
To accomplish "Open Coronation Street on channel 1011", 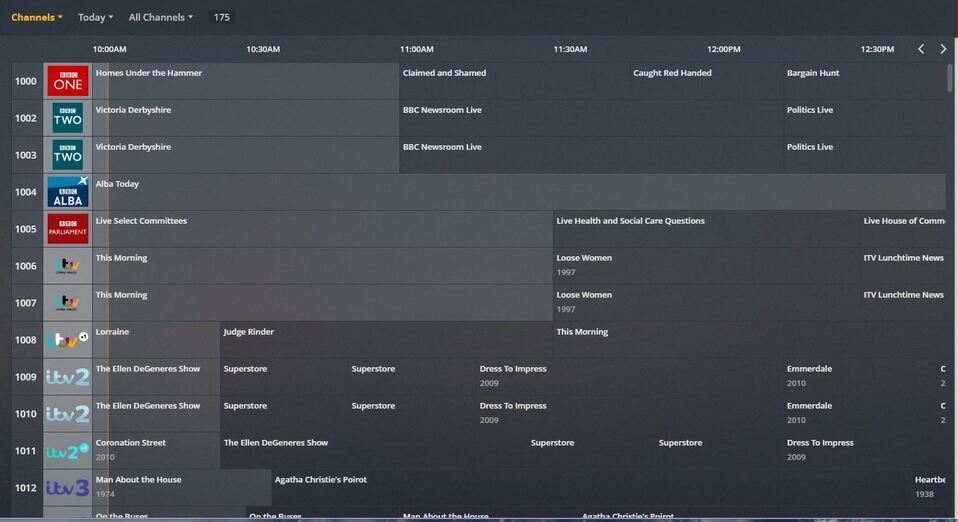I will point(156,450).
